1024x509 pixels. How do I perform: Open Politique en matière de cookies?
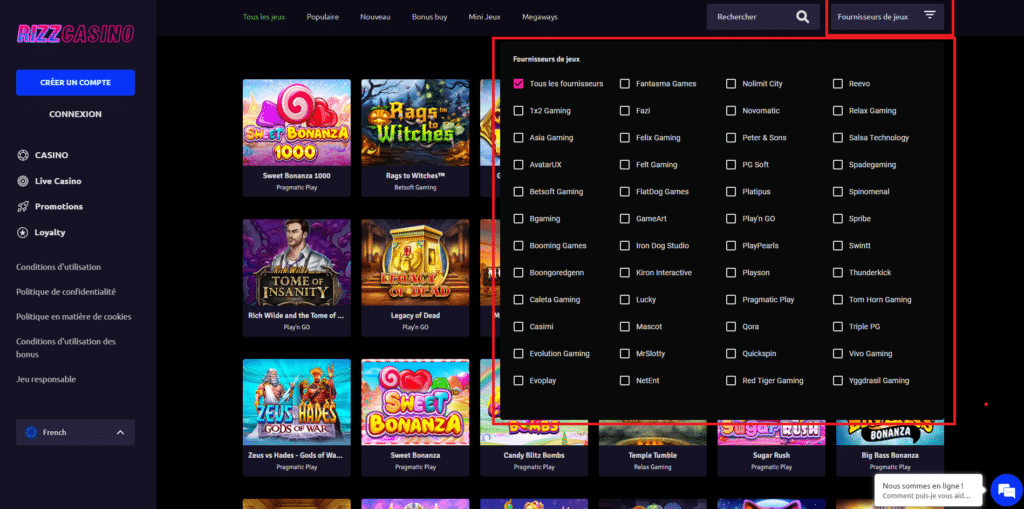[74, 317]
